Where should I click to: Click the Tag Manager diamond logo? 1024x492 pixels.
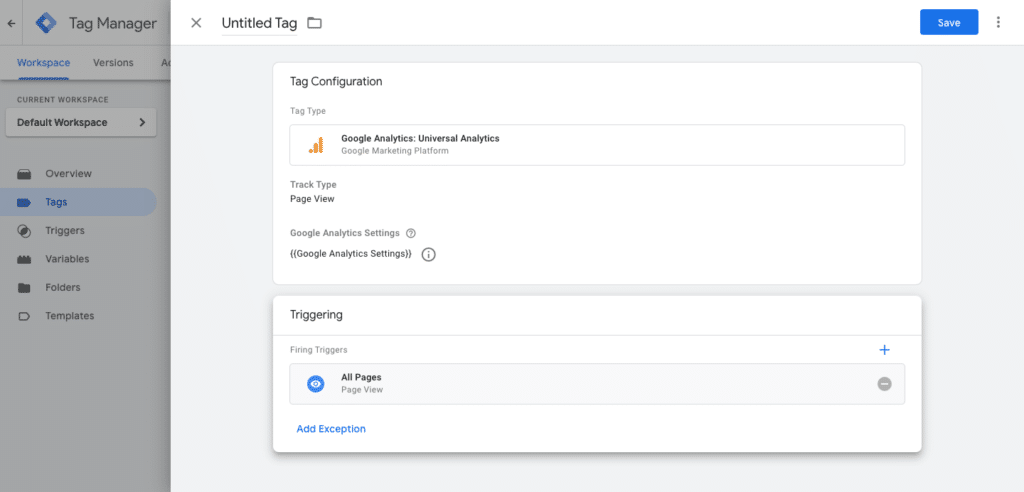click(46, 23)
